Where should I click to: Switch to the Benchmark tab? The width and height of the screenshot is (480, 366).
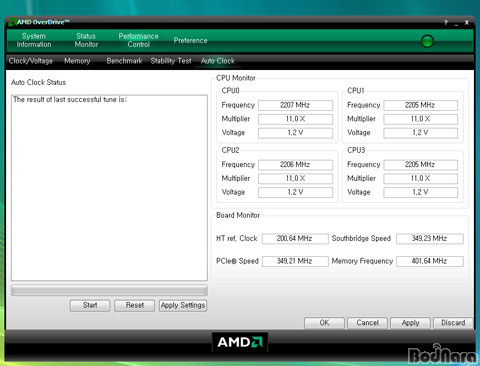[x=124, y=61]
